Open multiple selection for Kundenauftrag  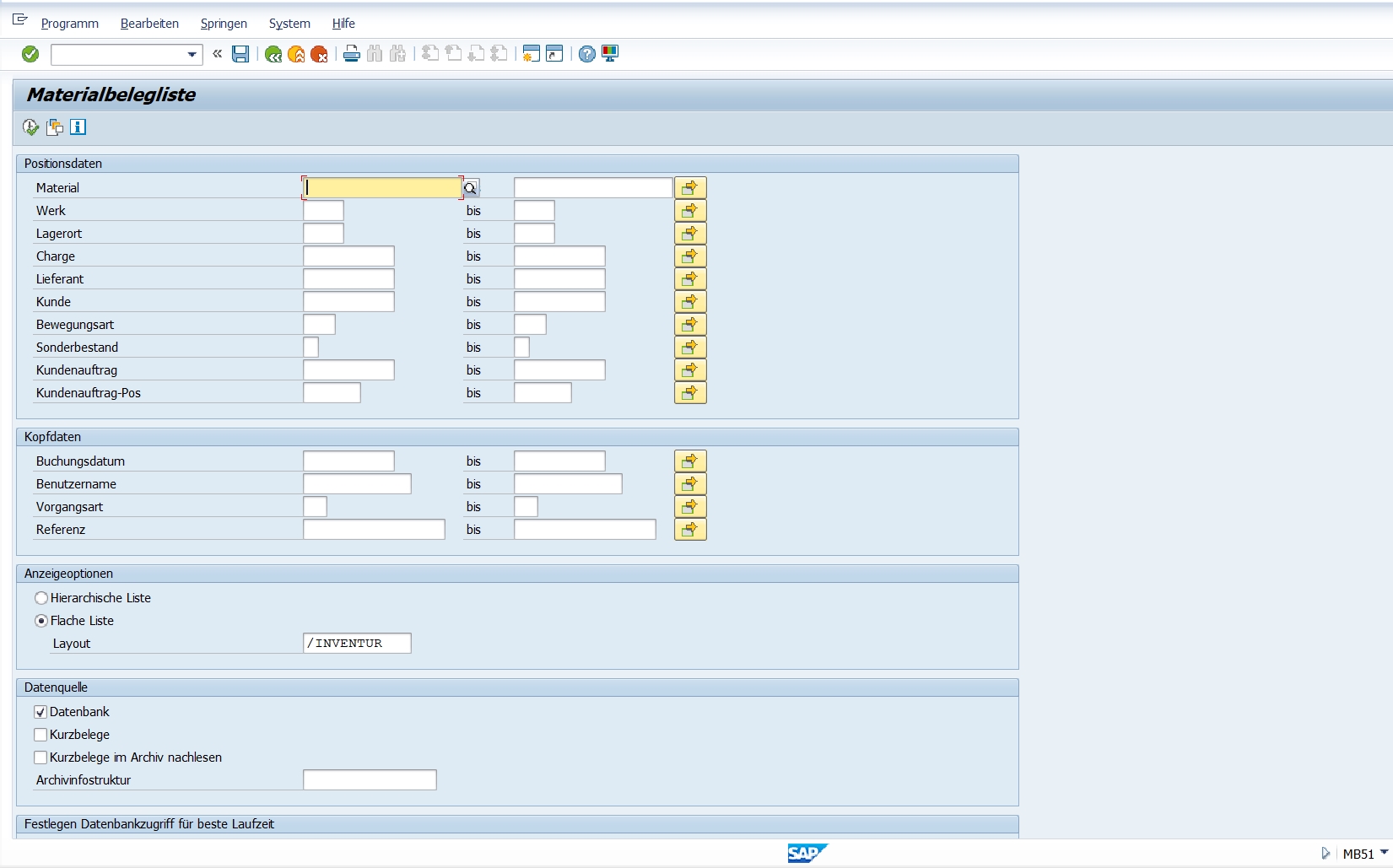[690, 369]
